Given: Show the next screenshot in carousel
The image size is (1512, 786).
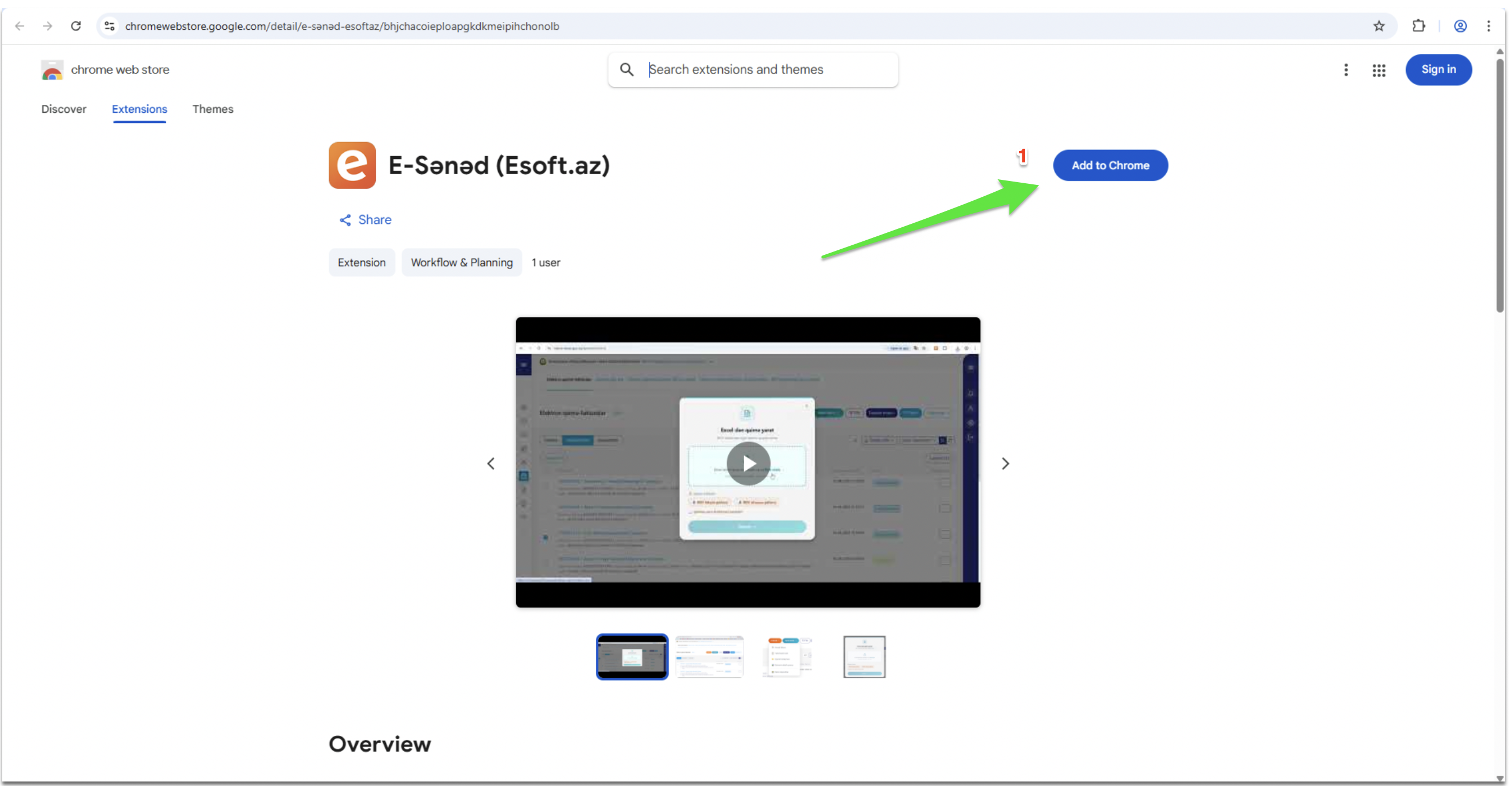Looking at the screenshot, I should 1005,463.
